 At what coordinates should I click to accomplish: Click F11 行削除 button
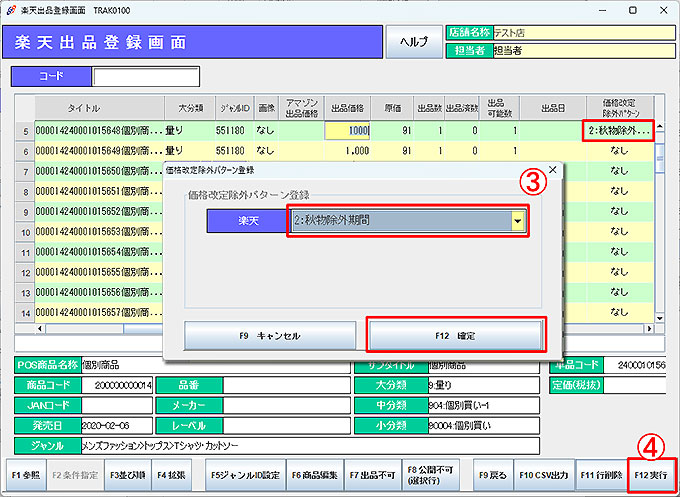(599, 473)
